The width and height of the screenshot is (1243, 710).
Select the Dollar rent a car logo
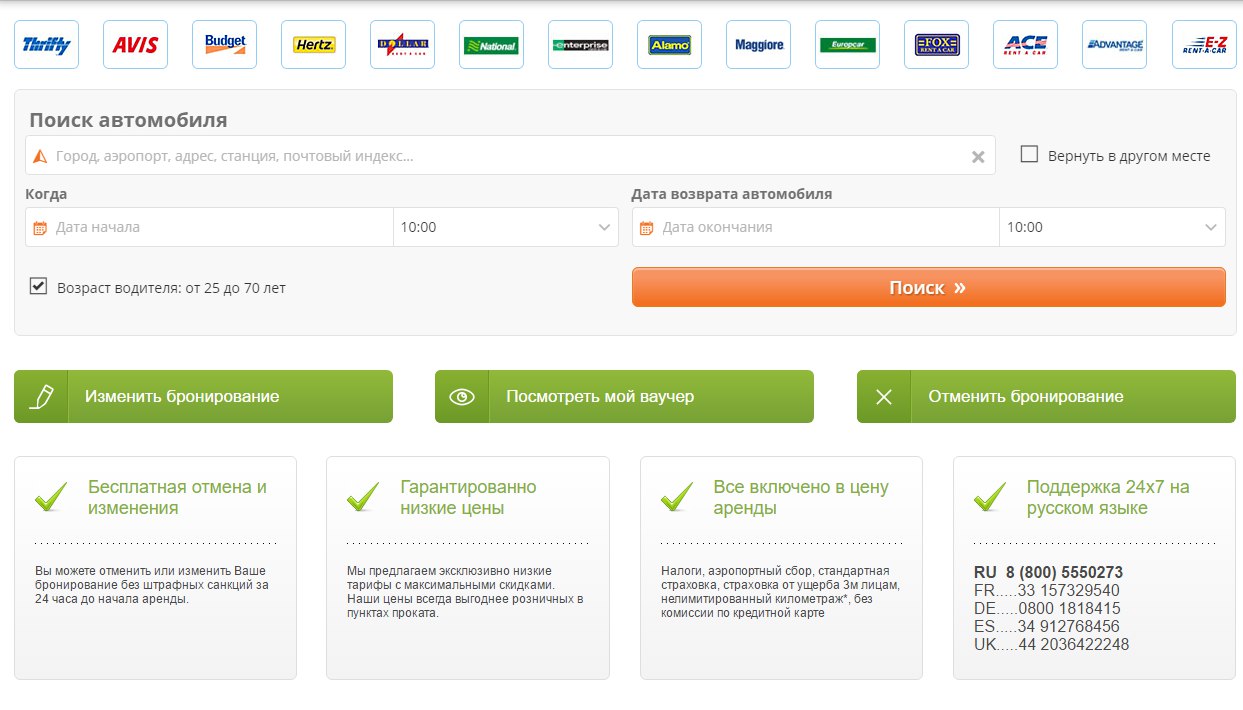[x=403, y=45]
